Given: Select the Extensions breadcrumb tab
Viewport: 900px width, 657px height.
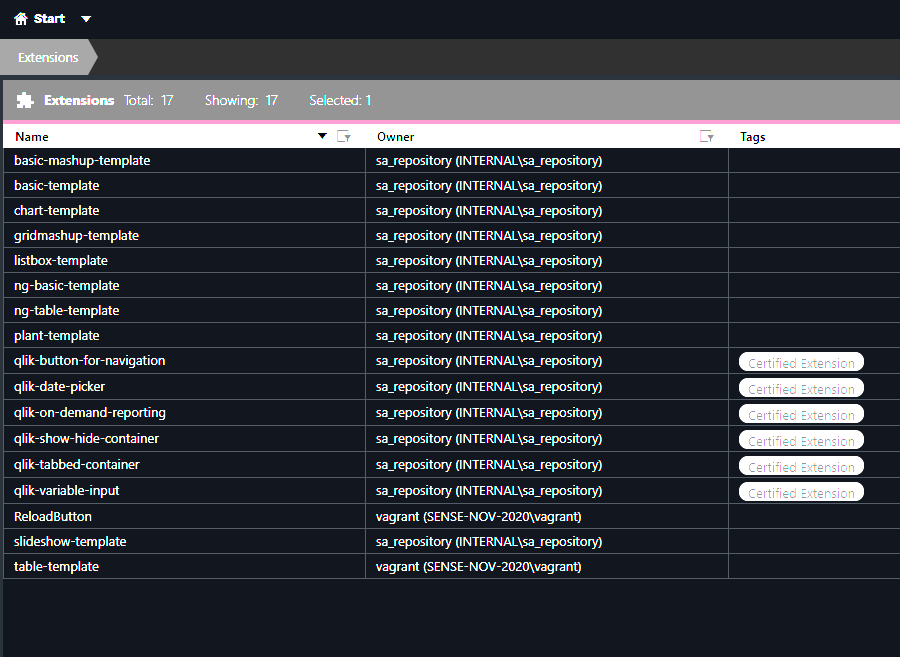Looking at the screenshot, I should 48,57.
